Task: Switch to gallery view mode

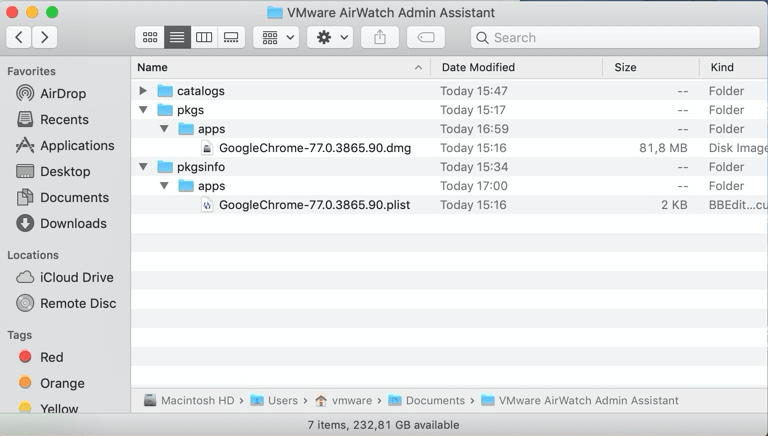Action: click(x=231, y=37)
